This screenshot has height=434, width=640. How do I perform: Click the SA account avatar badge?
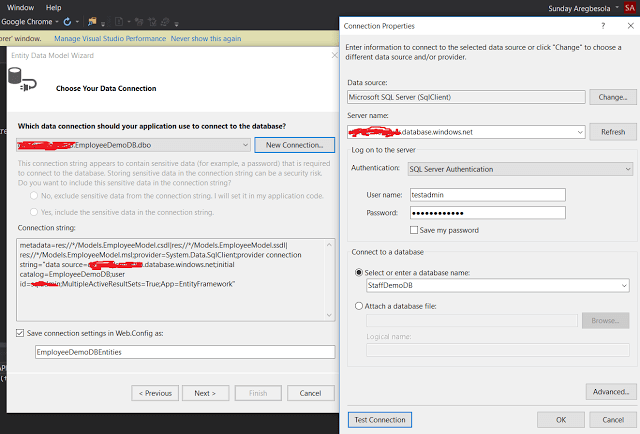[x=630, y=8]
